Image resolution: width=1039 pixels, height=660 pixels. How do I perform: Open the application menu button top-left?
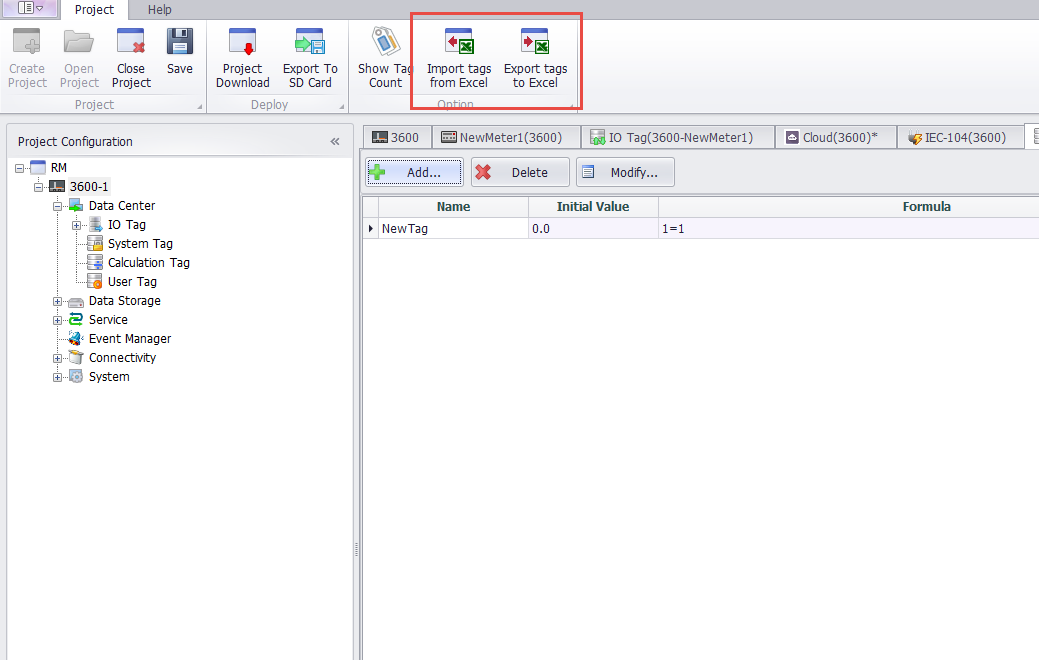pos(31,9)
